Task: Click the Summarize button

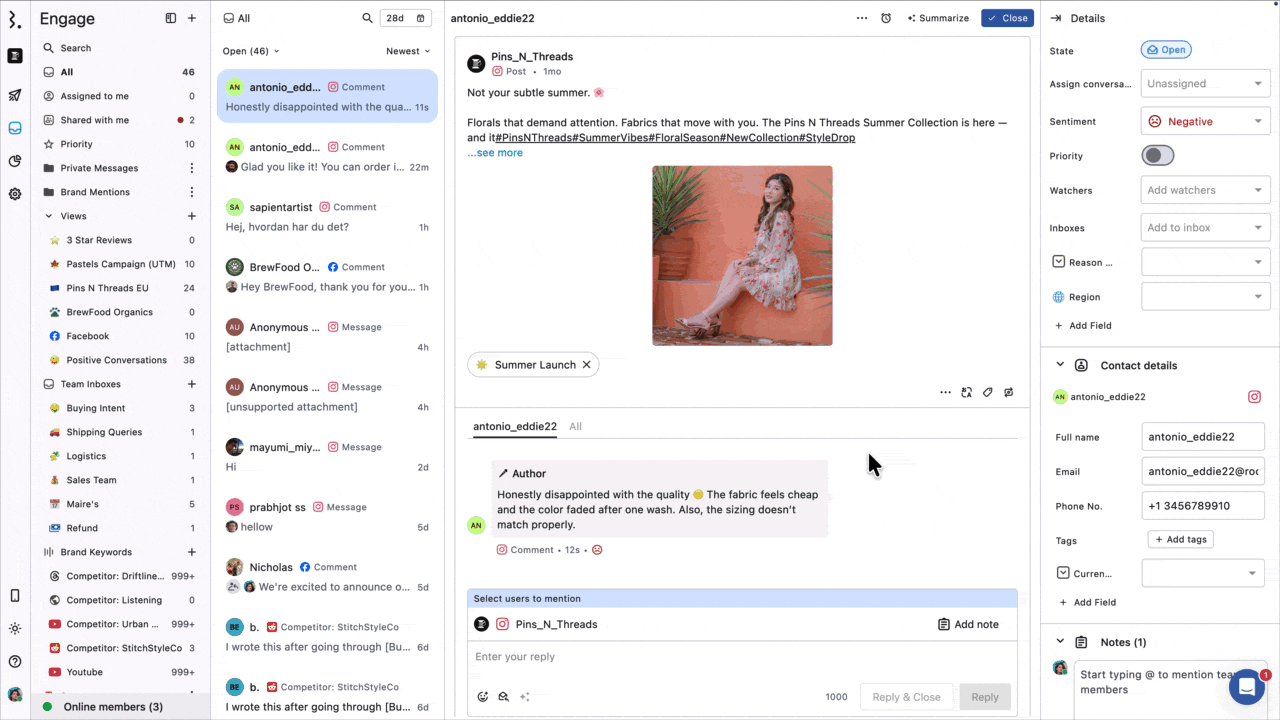Action: (x=938, y=18)
